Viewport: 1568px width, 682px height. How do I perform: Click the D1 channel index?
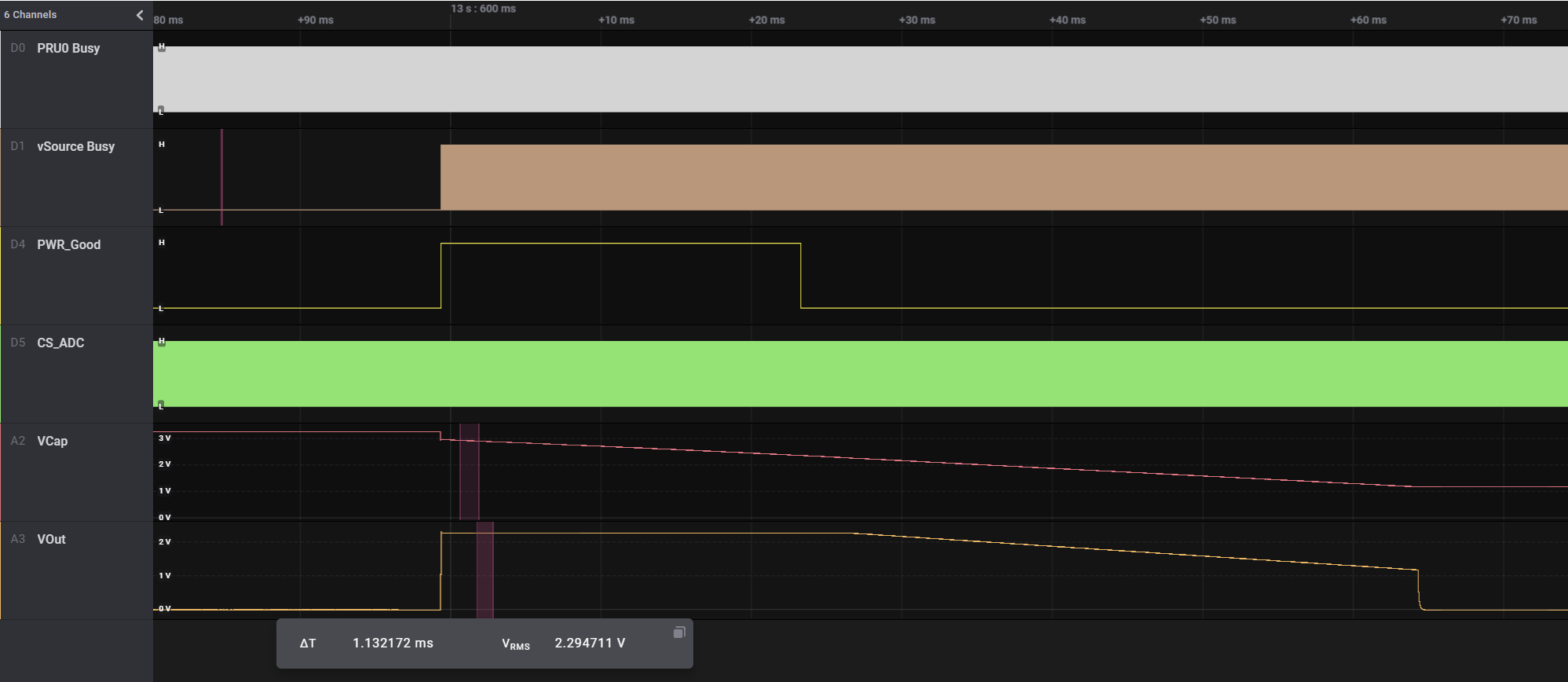click(18, 147)
